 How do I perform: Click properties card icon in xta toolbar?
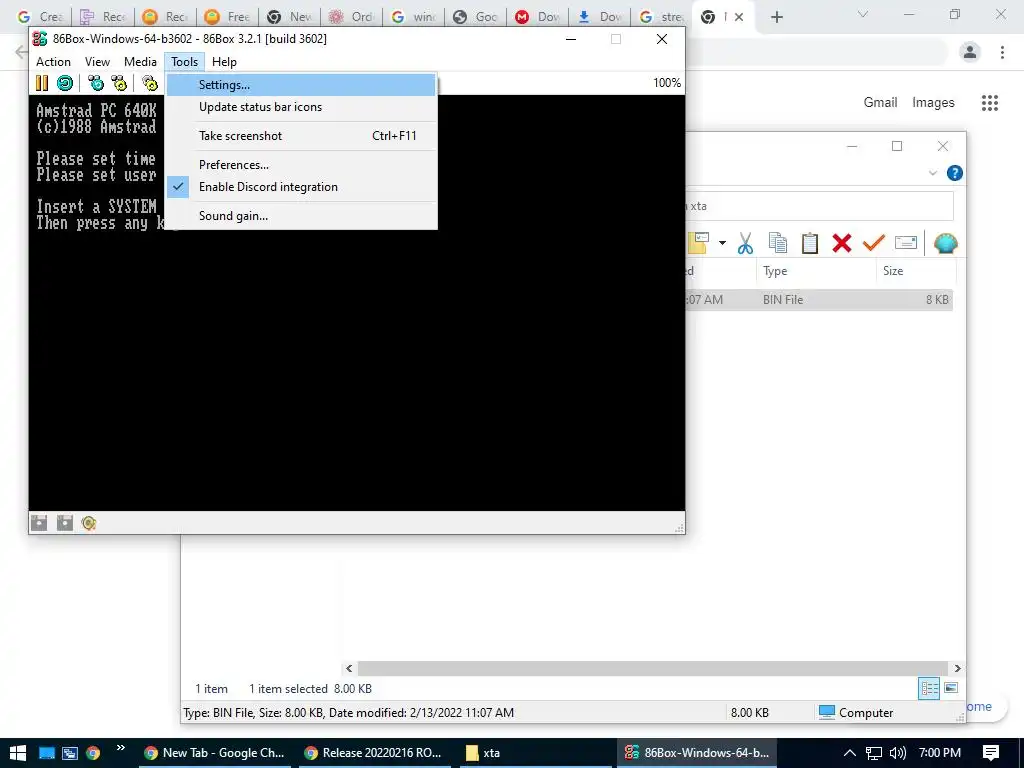[906, 243]
